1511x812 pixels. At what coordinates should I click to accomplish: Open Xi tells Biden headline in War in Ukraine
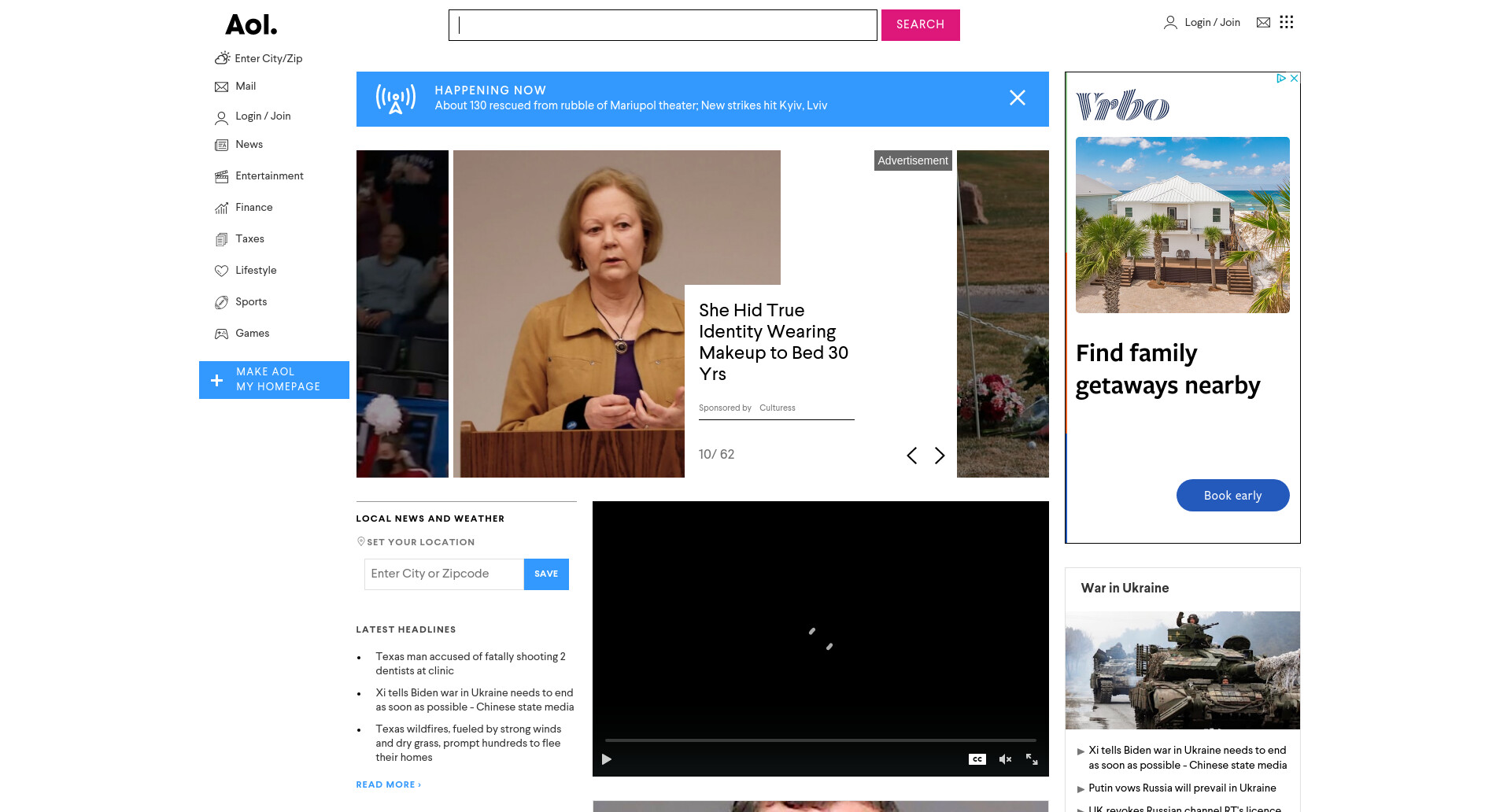[x=1188, y=758]
